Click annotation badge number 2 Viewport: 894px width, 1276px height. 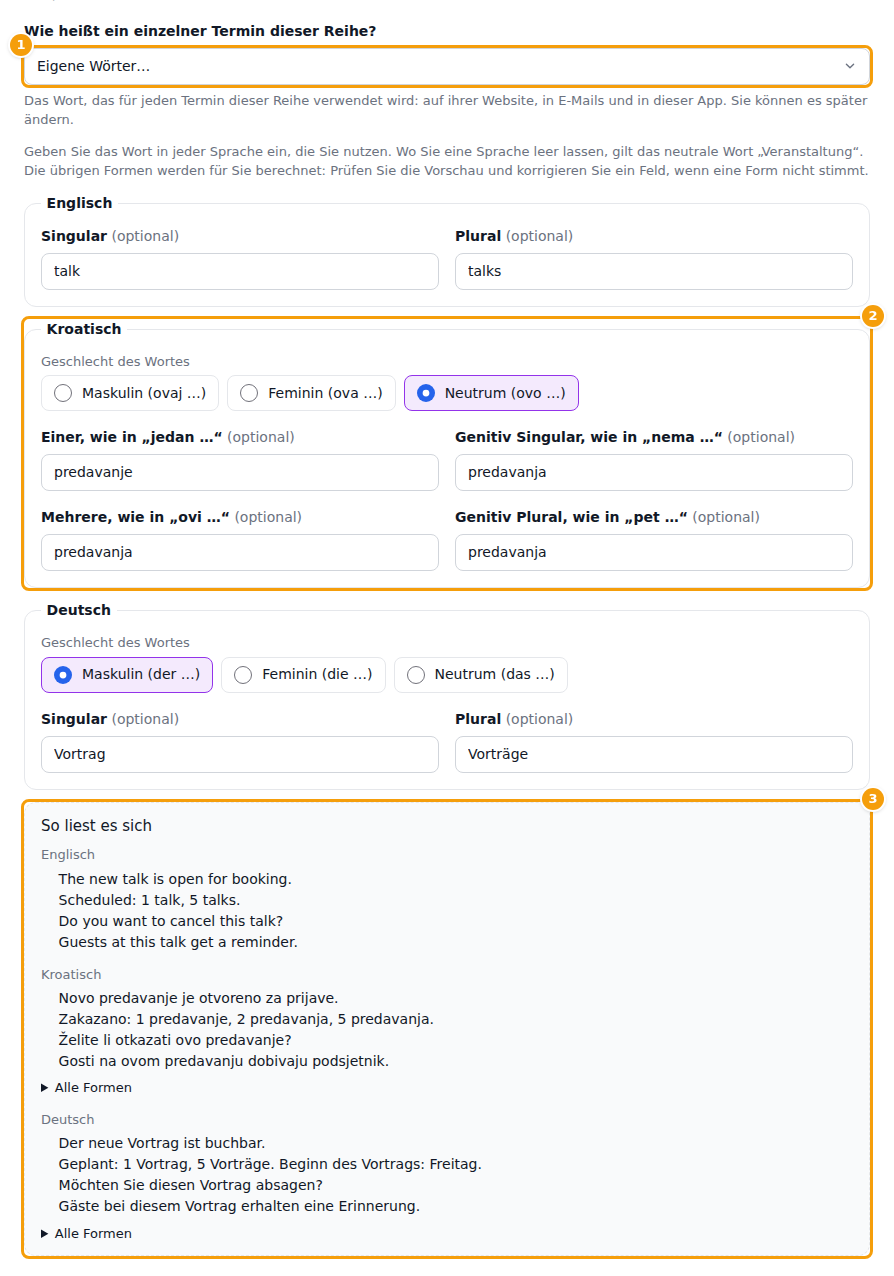point(872,316)
